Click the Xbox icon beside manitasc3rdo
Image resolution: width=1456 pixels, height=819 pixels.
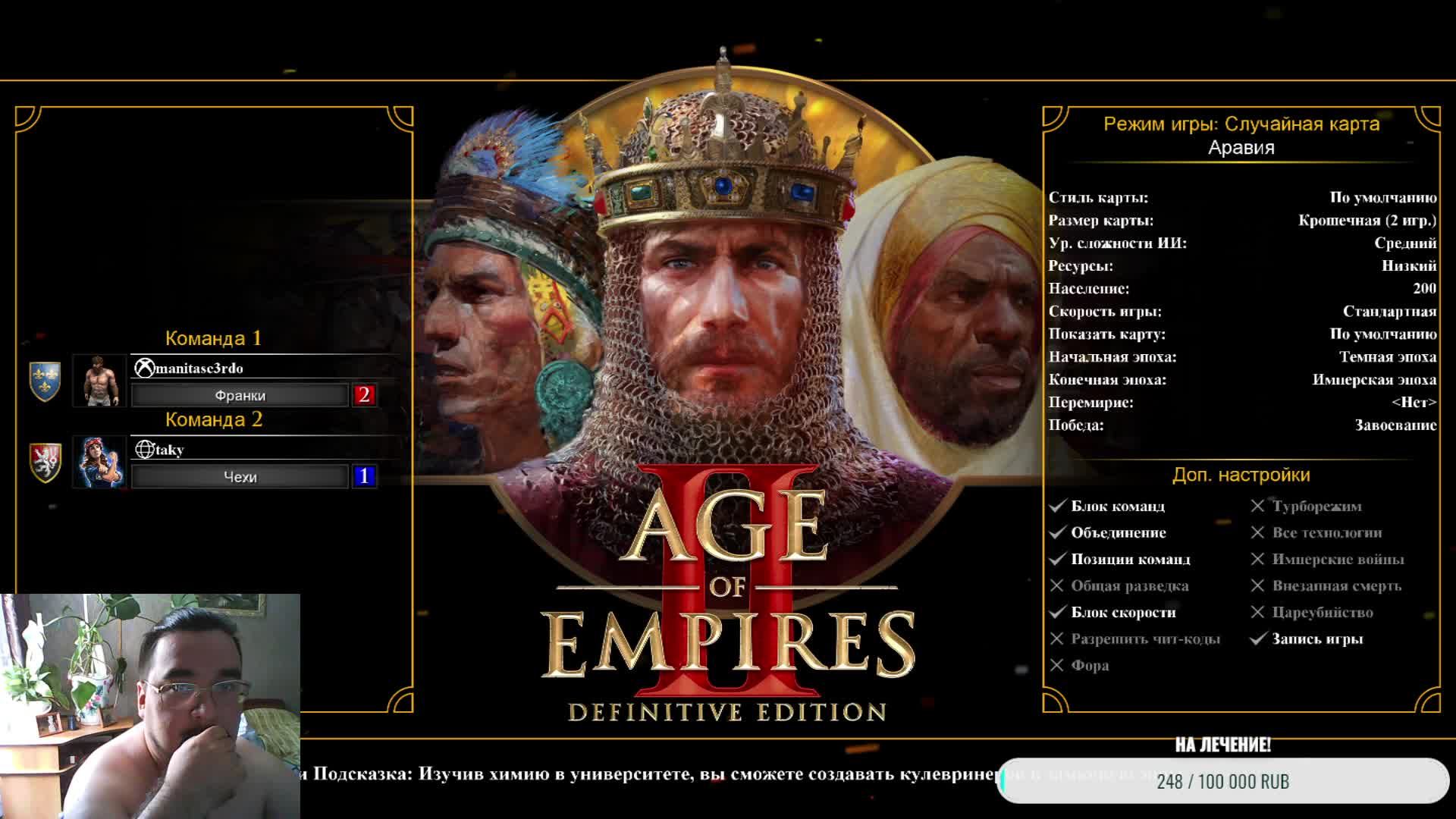point(144,369)
